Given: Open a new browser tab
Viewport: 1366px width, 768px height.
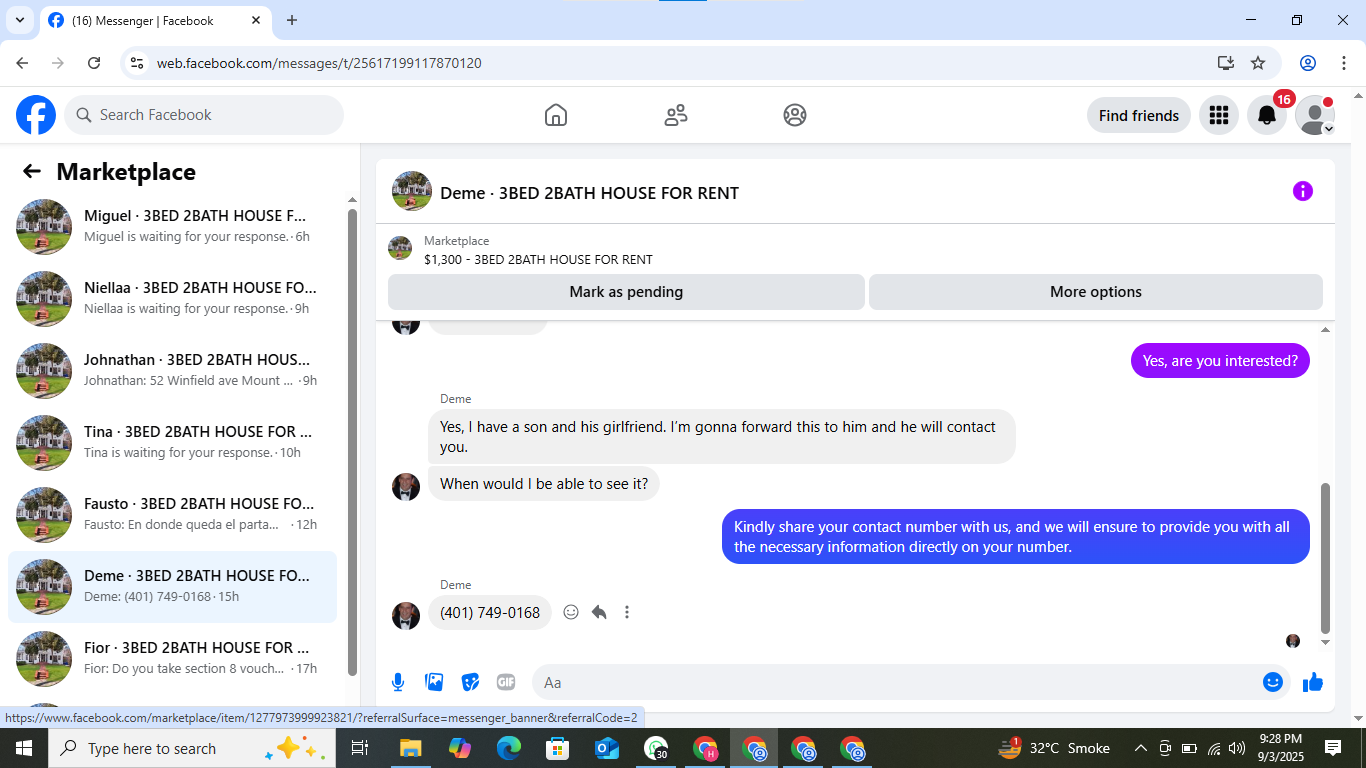Looking at the screenshot, I should (292, 20).
